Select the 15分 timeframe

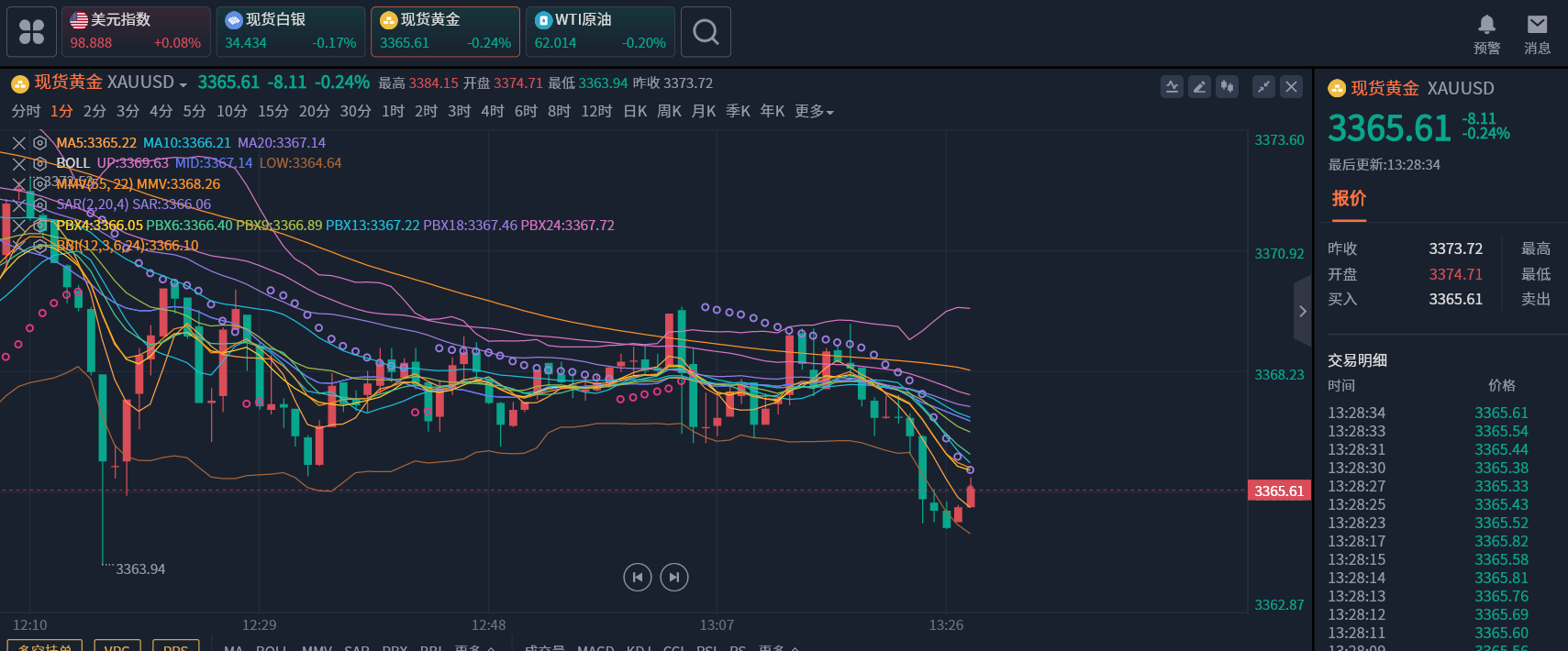point(273,111)
